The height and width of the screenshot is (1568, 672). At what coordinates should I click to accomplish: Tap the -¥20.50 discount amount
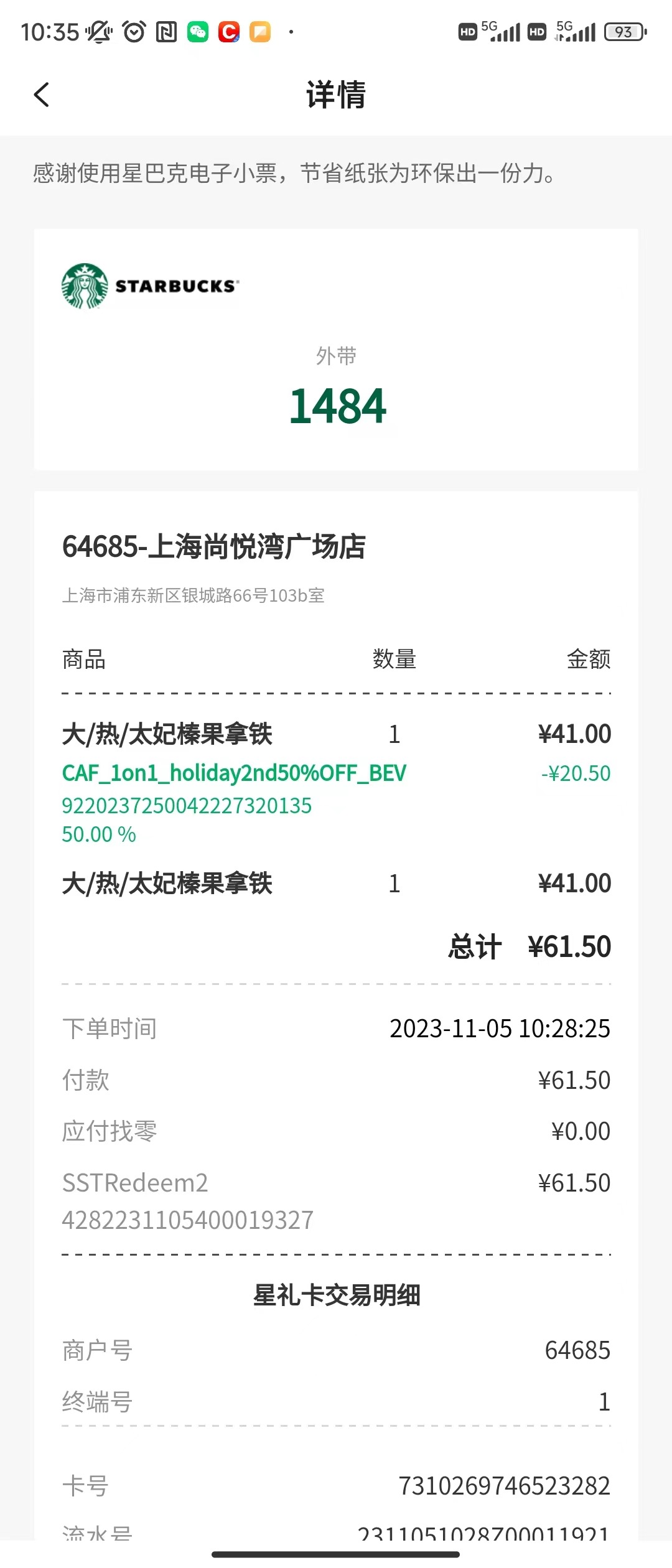pyautogui.click(x=576, y=773)
